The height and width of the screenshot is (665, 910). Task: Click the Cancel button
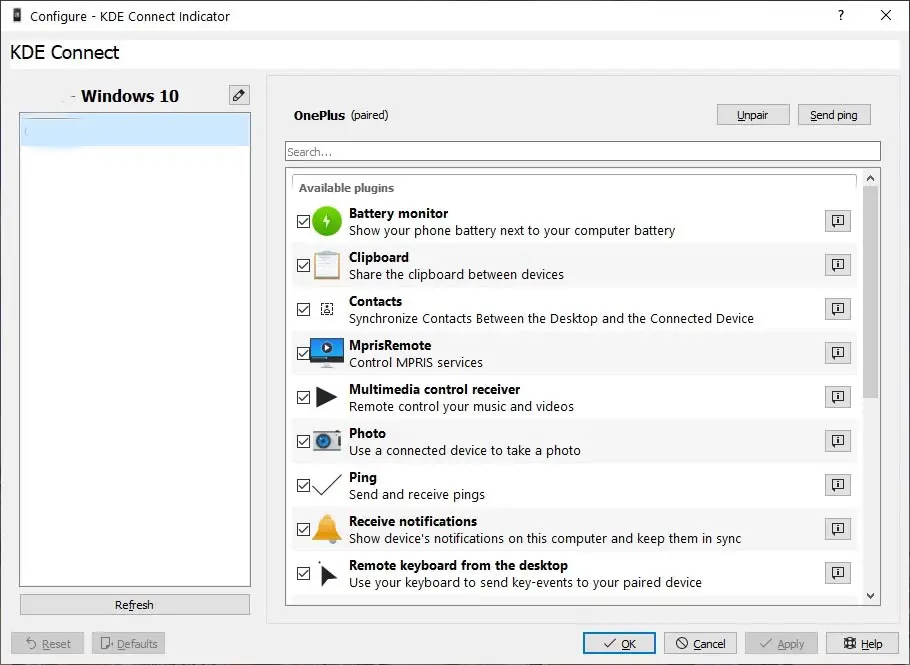pos(700,644)
